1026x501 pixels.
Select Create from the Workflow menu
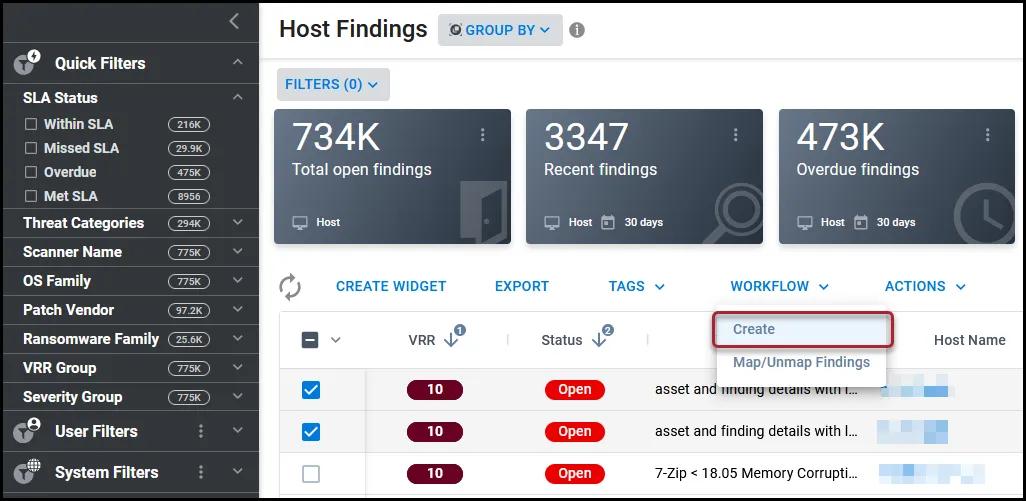tap(802, 329)
